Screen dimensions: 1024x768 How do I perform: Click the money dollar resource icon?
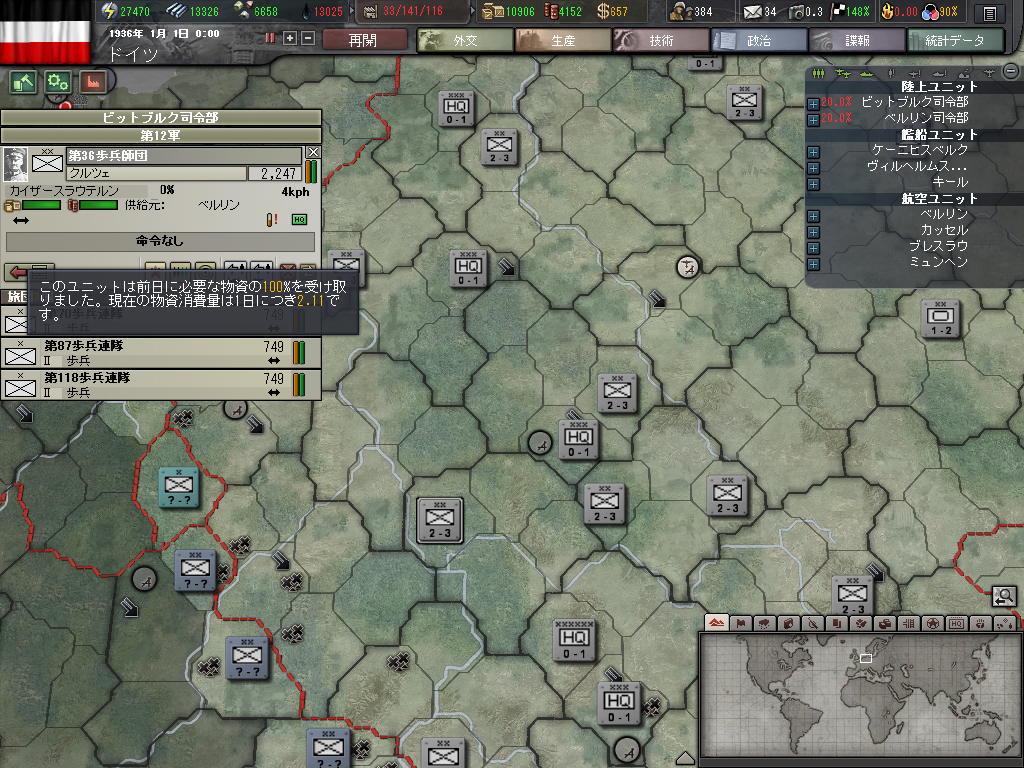(x=603, y=11)
